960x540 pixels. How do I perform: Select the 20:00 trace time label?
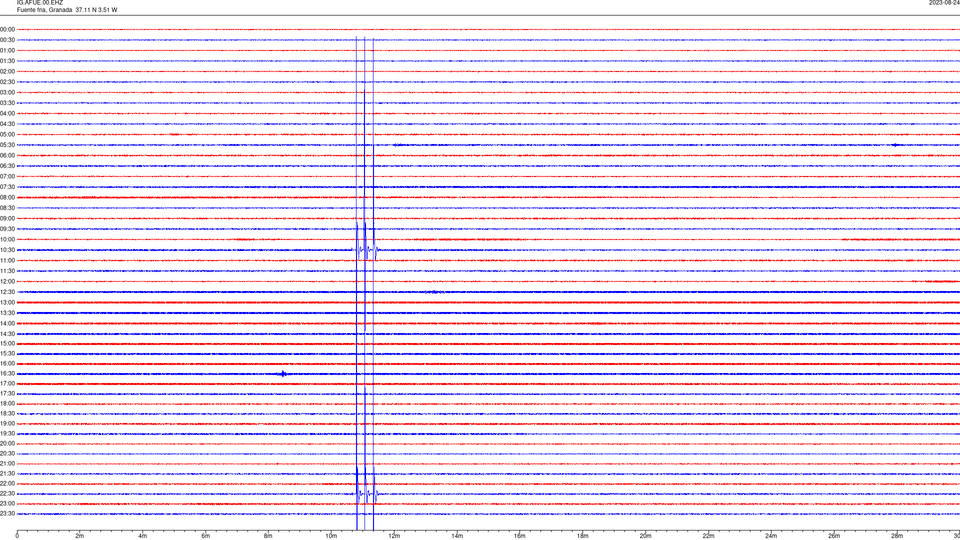click(x=7, y=443)
